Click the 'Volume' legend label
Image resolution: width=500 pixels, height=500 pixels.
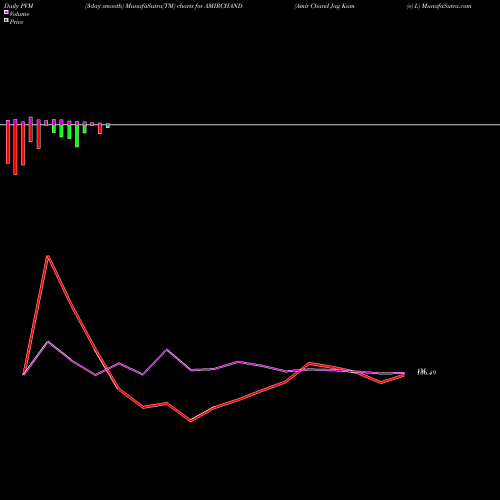click(x=19, y=14)
